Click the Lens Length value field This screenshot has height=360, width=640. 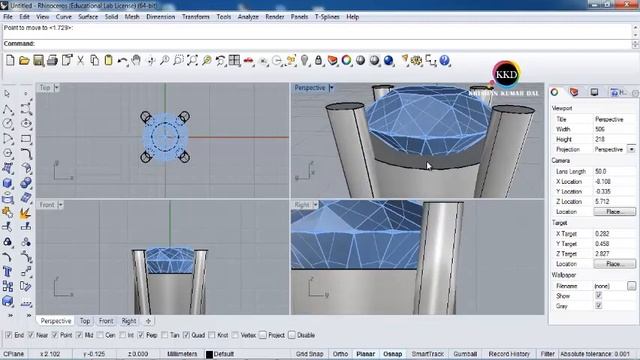pos(614,171)
